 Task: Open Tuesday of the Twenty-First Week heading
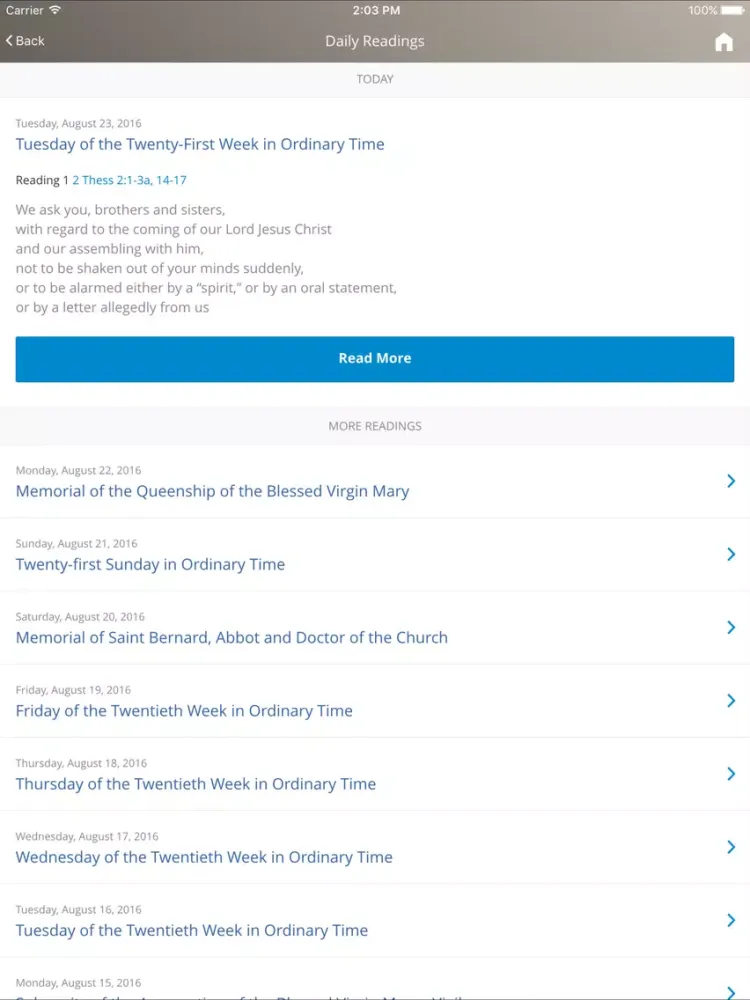click(x=200, y=144)
